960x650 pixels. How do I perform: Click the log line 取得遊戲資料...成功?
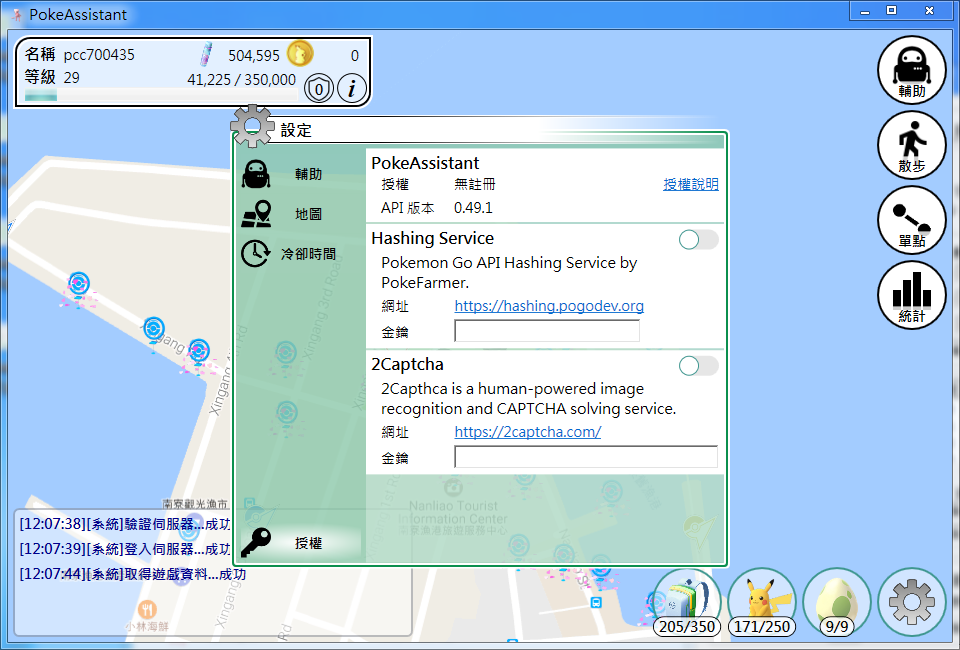point(133,574)
